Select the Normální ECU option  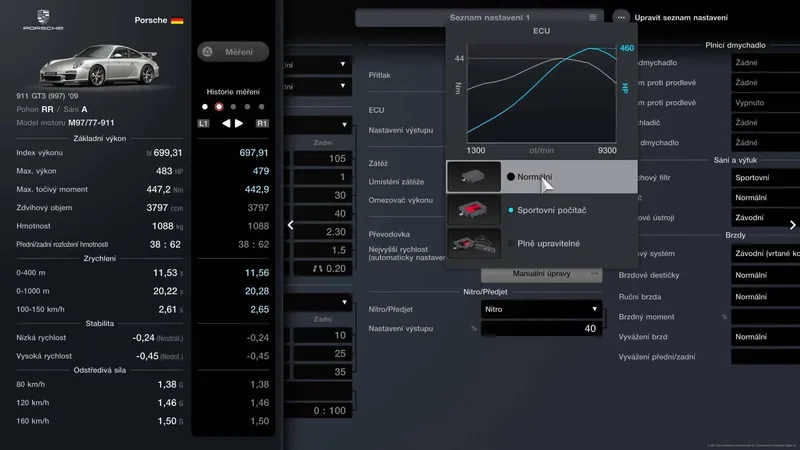click(542, 177)
